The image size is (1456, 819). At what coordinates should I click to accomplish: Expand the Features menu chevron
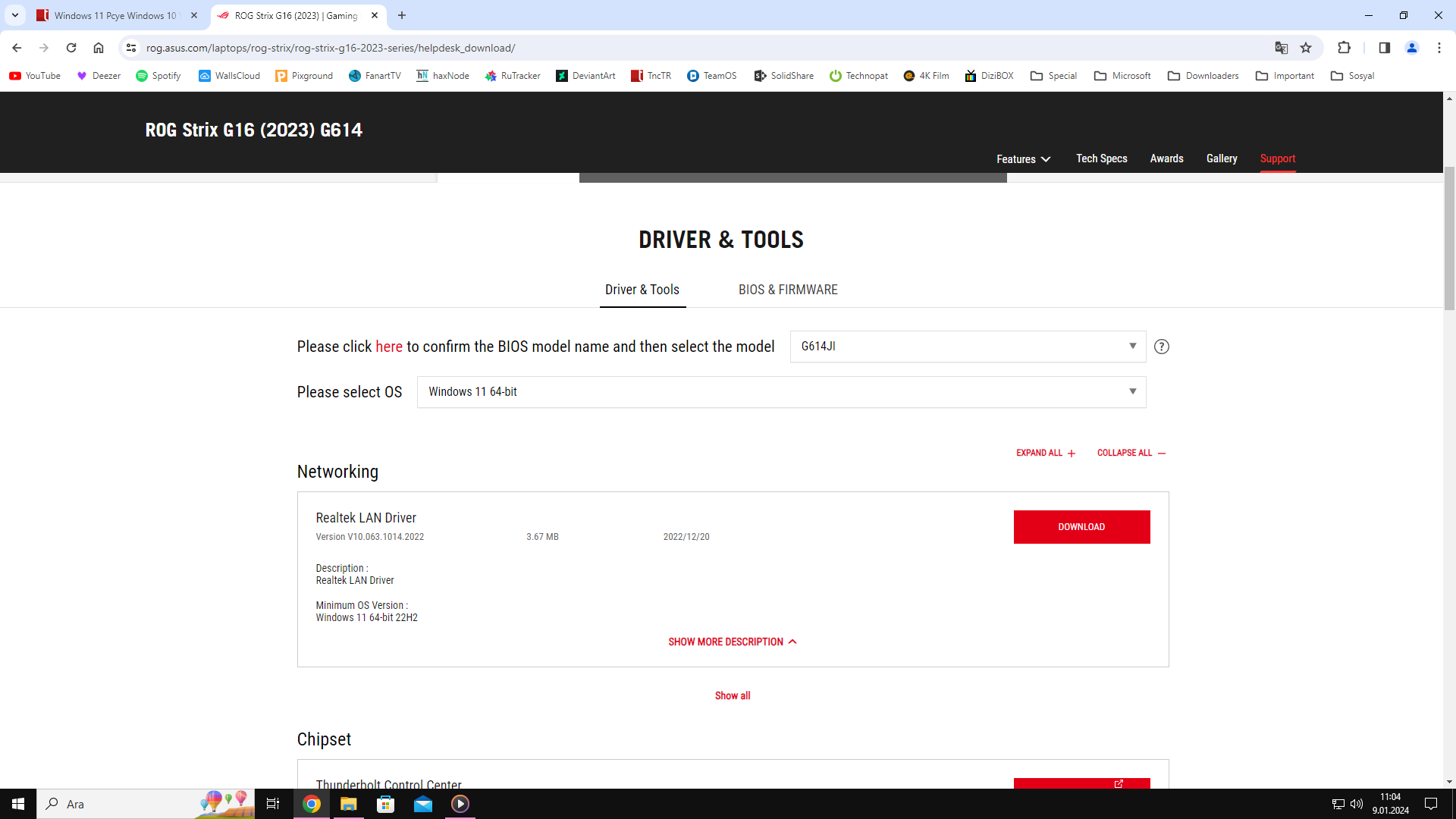pos(1046,159)
